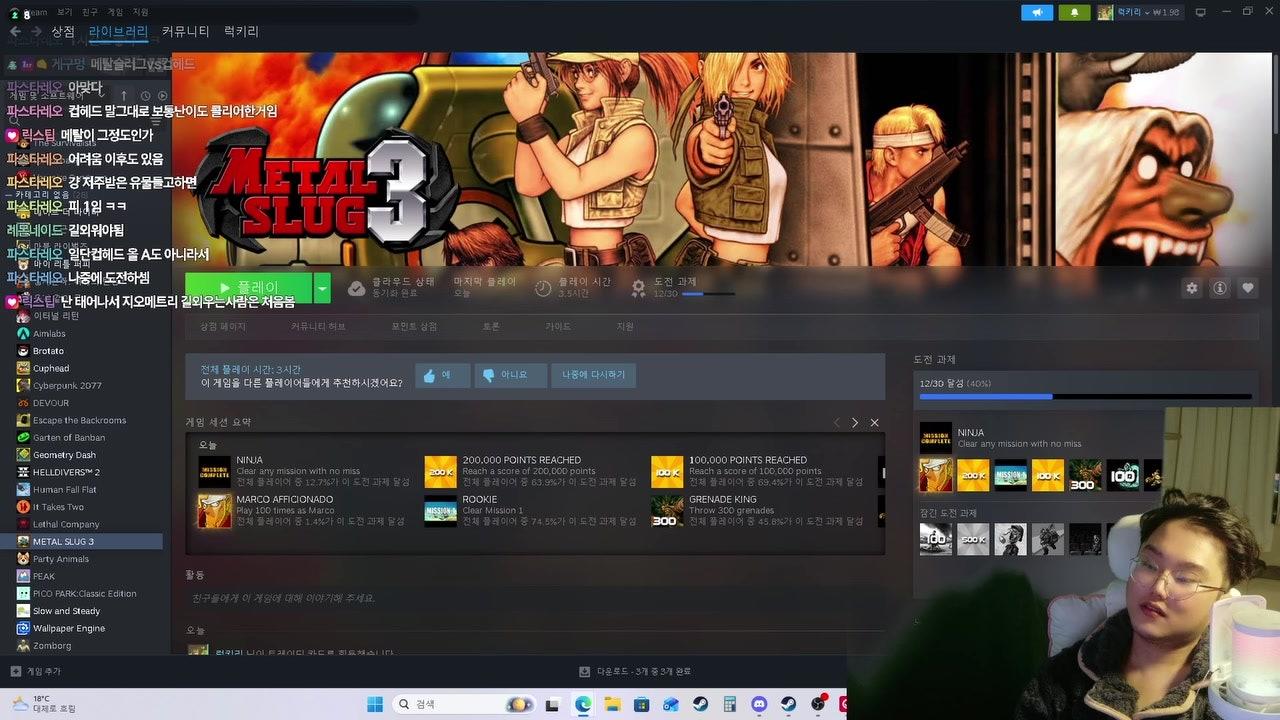Open Windows Start menu

click(x=375, y=704)
